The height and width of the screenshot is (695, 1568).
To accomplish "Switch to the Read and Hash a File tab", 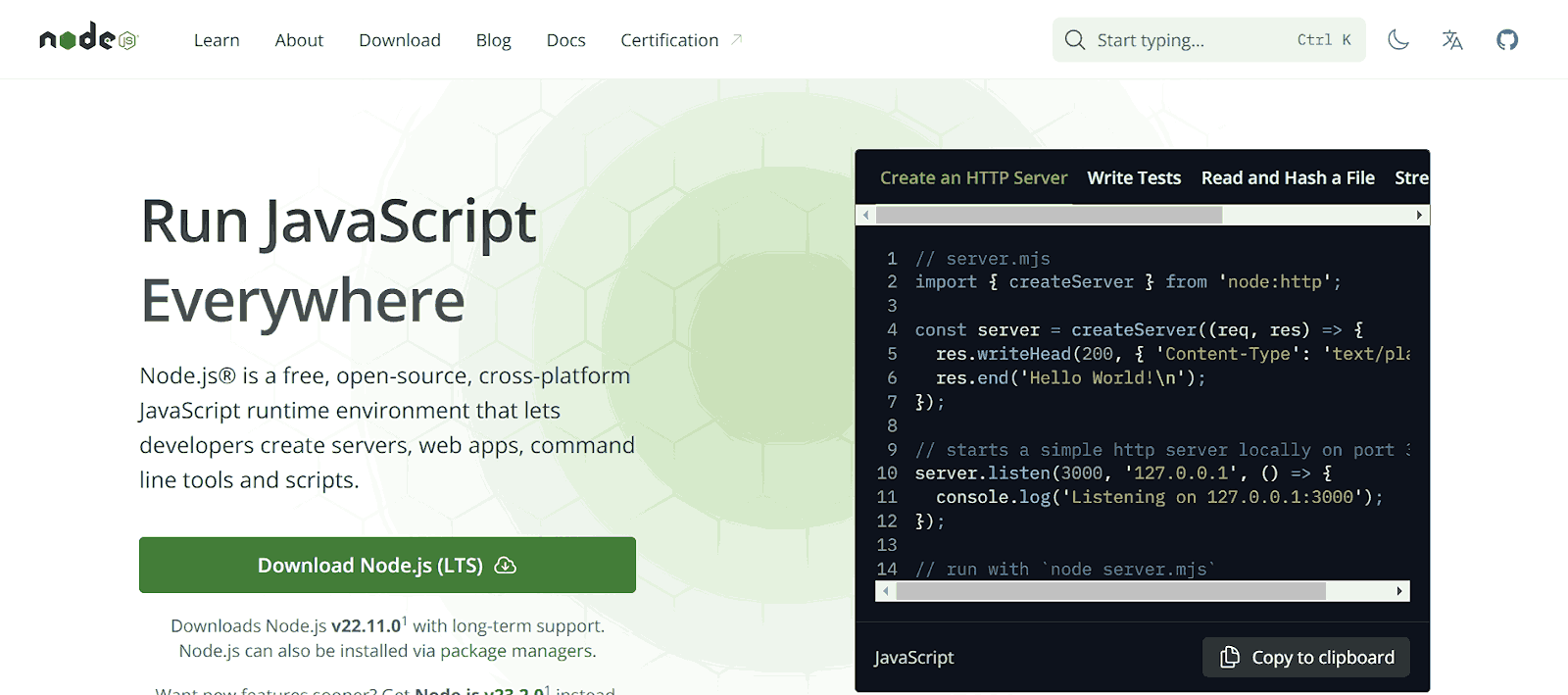I will point(1288,177).
